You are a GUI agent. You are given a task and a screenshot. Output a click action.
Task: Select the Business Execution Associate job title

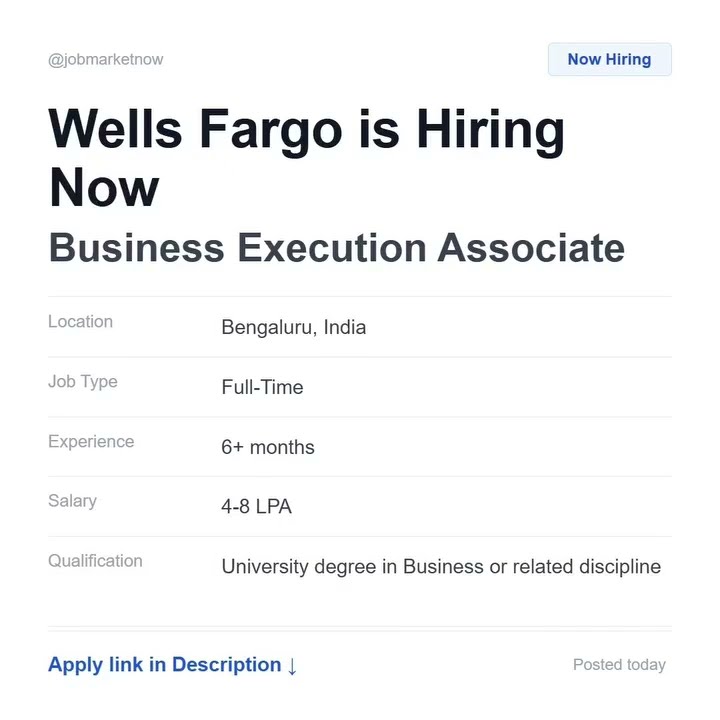click(336, 247)
